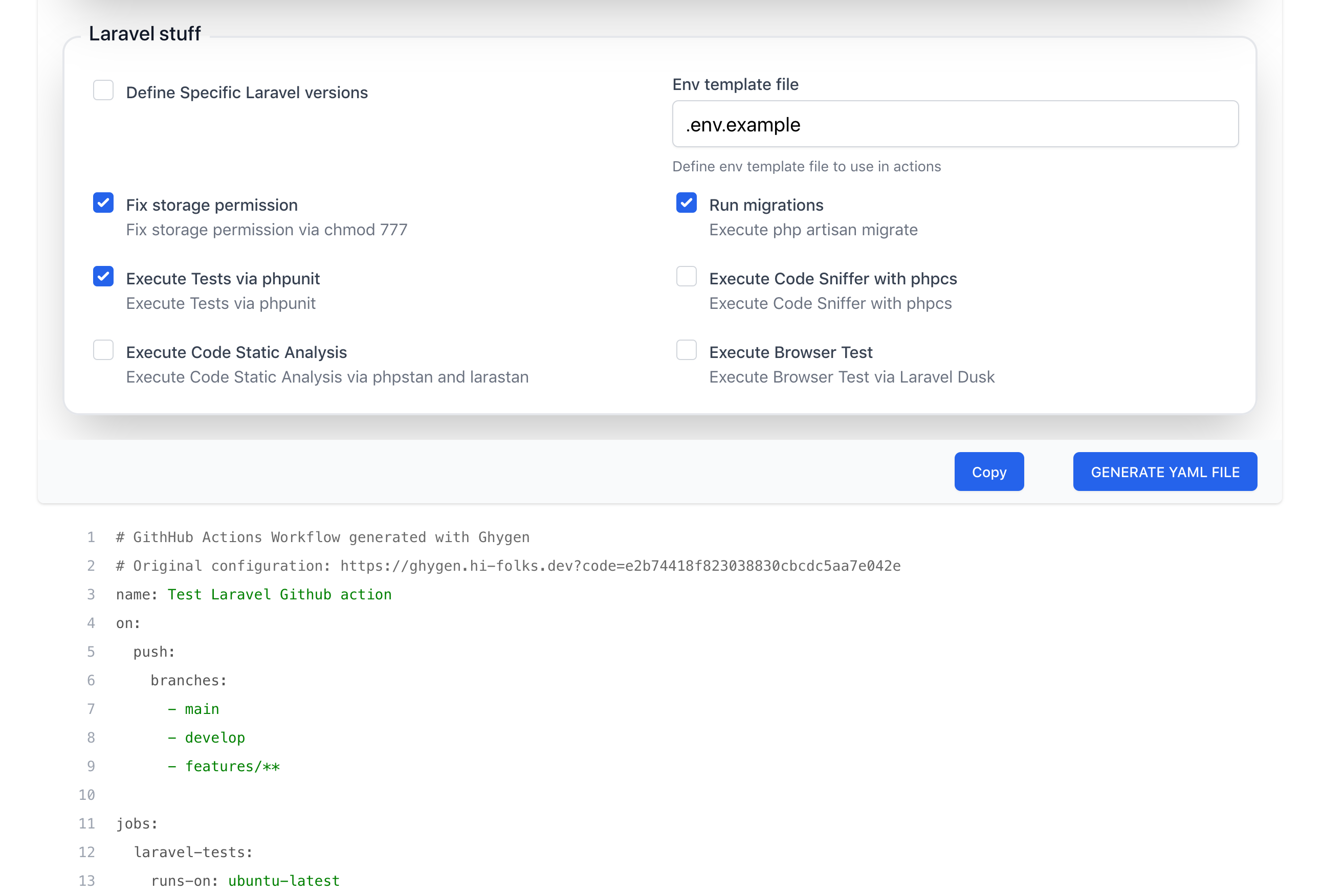
Task: Click the '- features/**' branch line
Action: pyautogui.click(x=224, y=766)
